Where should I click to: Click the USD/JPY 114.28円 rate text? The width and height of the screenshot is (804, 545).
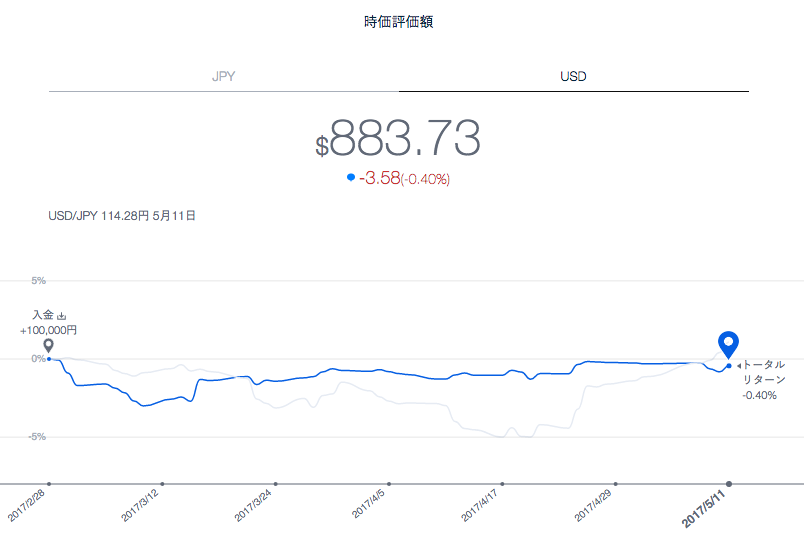coord(122,216)
